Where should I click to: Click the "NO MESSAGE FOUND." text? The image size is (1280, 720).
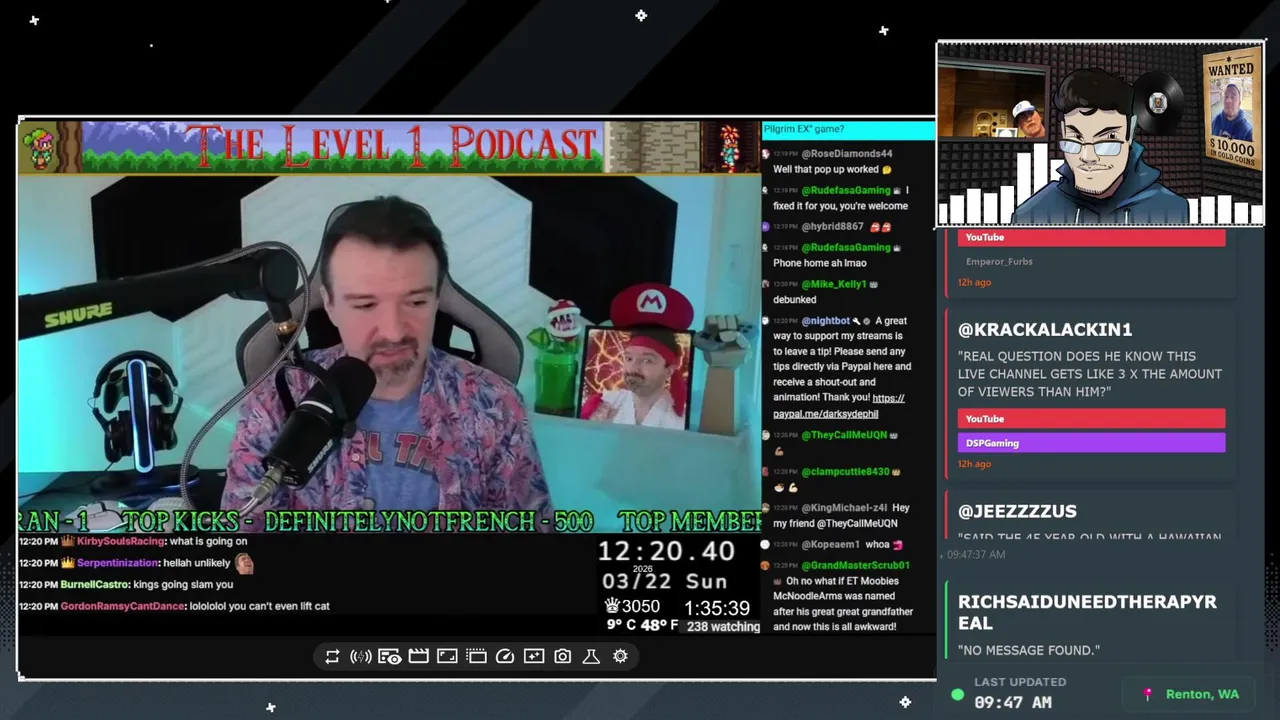(x=1028, y=650)
